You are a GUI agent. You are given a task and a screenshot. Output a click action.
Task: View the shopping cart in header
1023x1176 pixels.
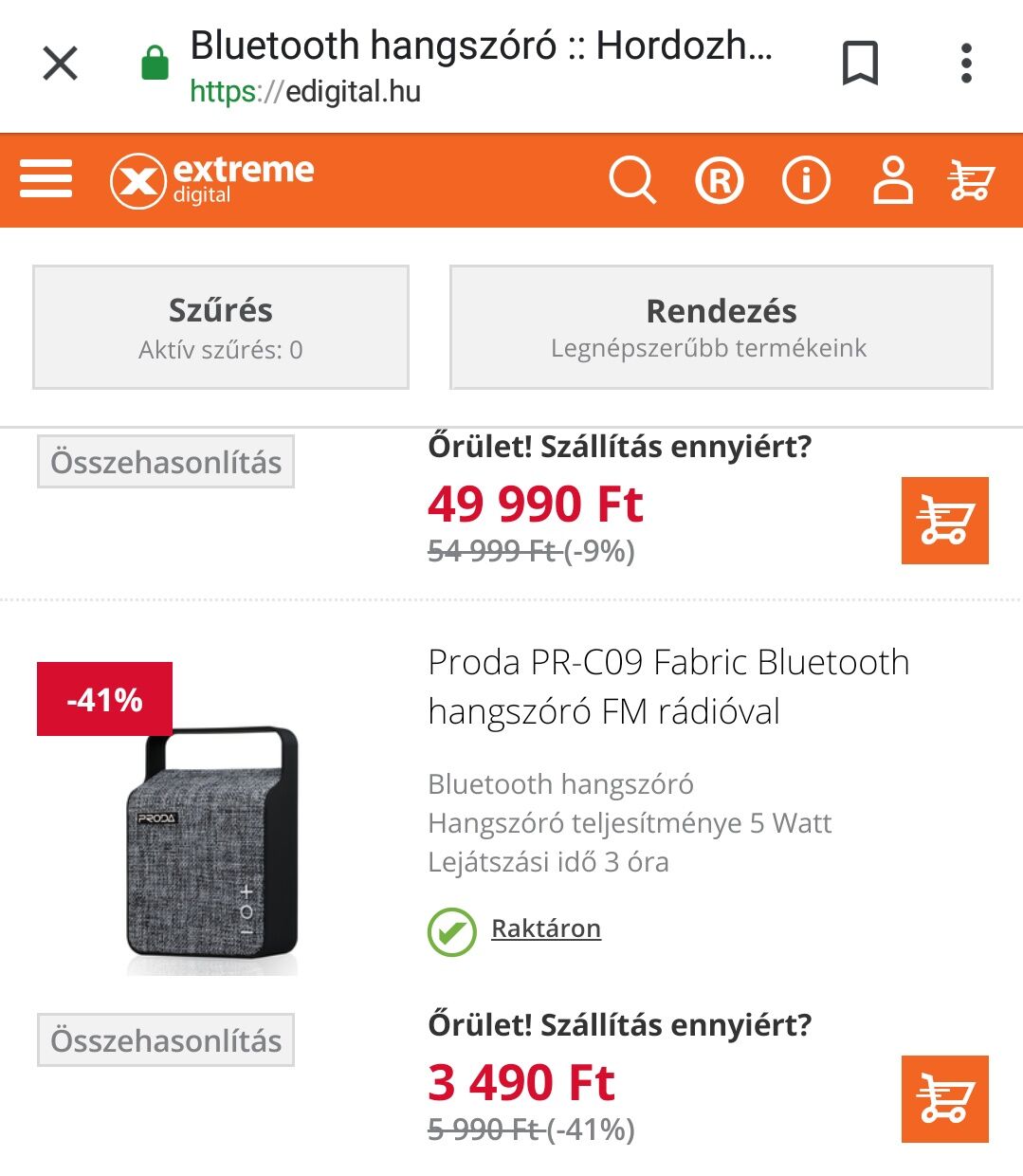click(971, 180)
